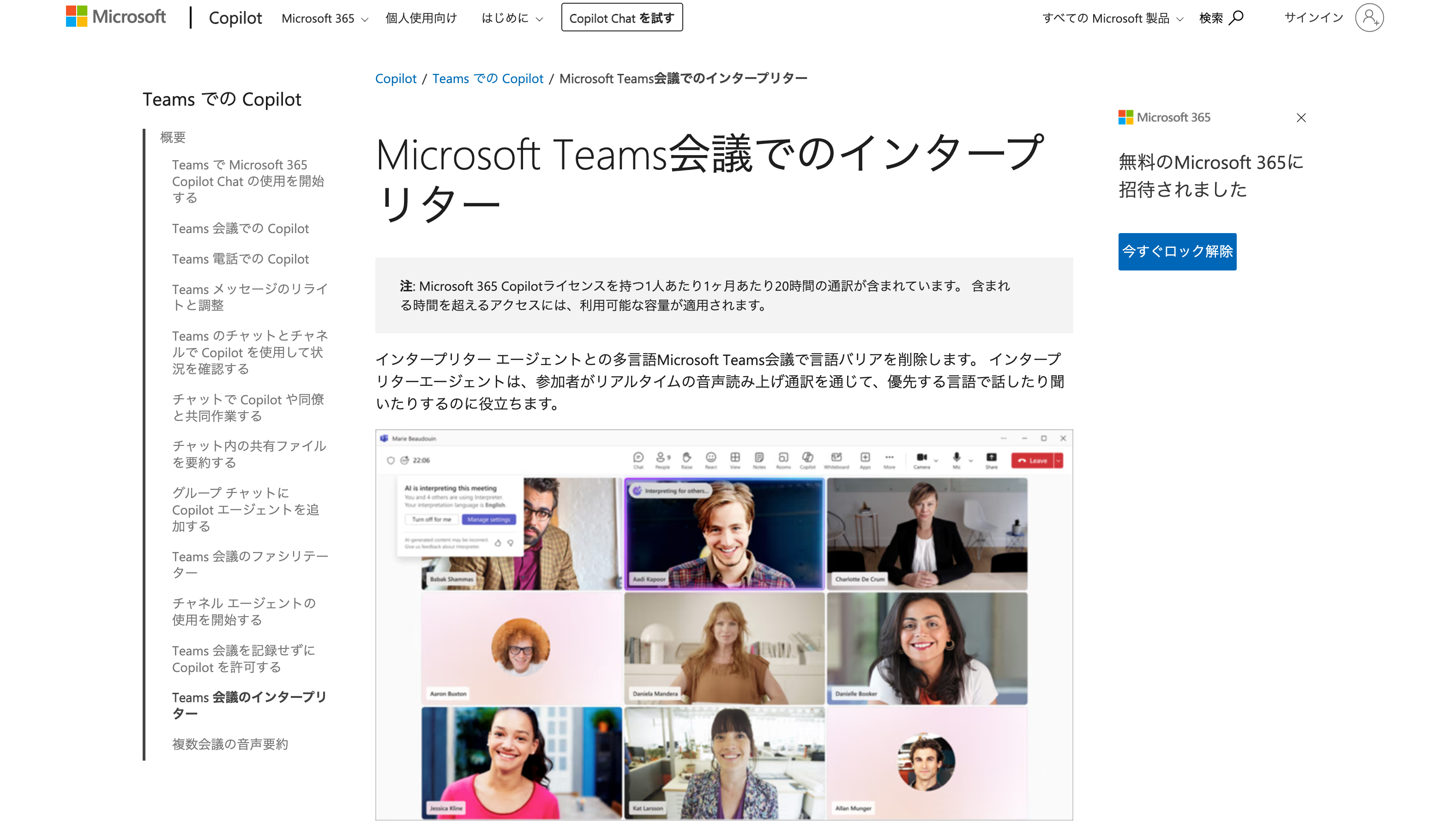Click Turn off for me in the interpreter popup
The image size is (1456, 840).
(432, 519)
